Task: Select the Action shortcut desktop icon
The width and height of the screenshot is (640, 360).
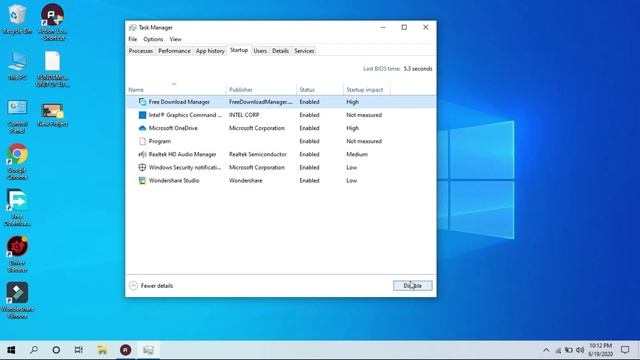Action: [53, 22]
